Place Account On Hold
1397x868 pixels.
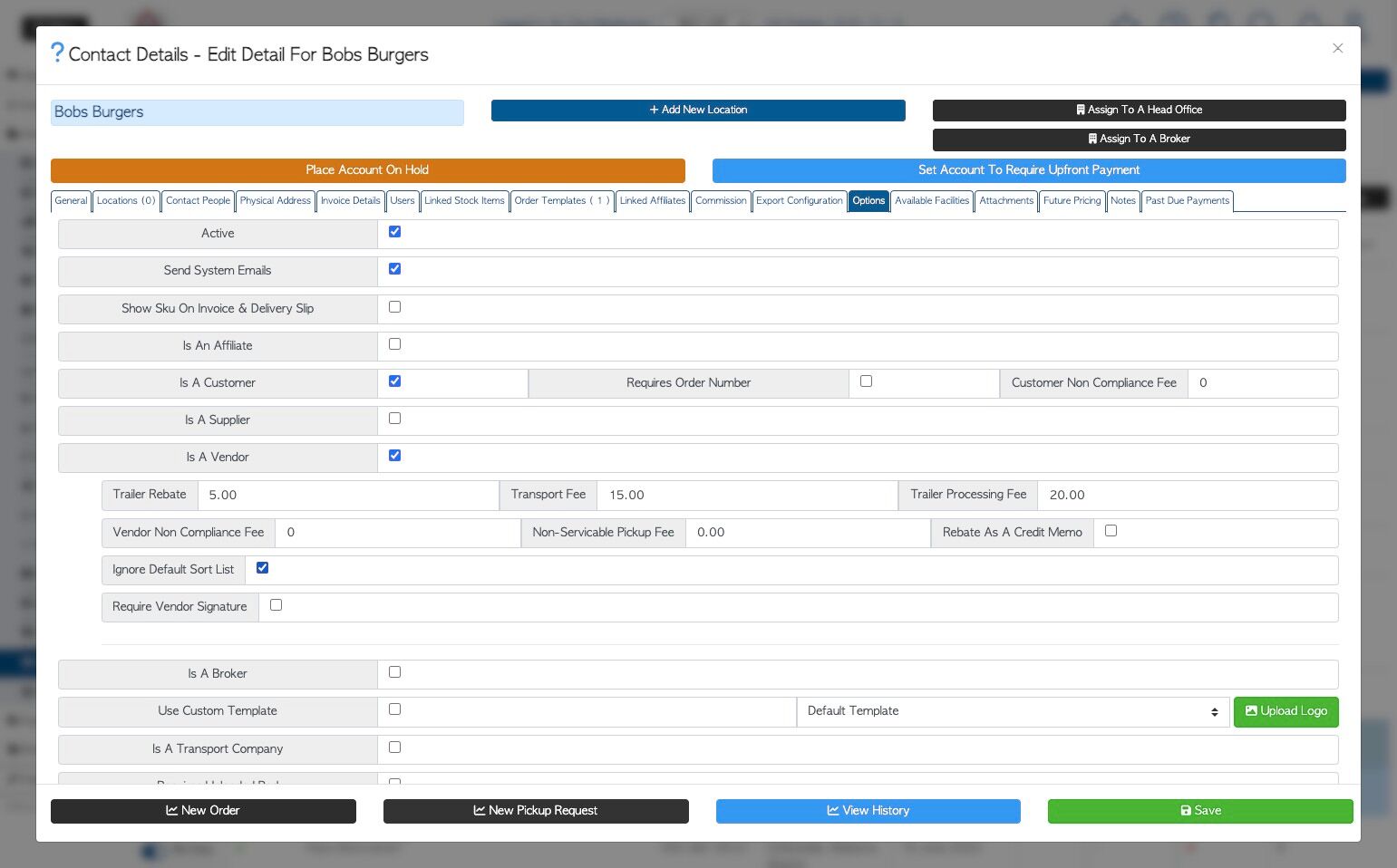[x=367, y=170]
